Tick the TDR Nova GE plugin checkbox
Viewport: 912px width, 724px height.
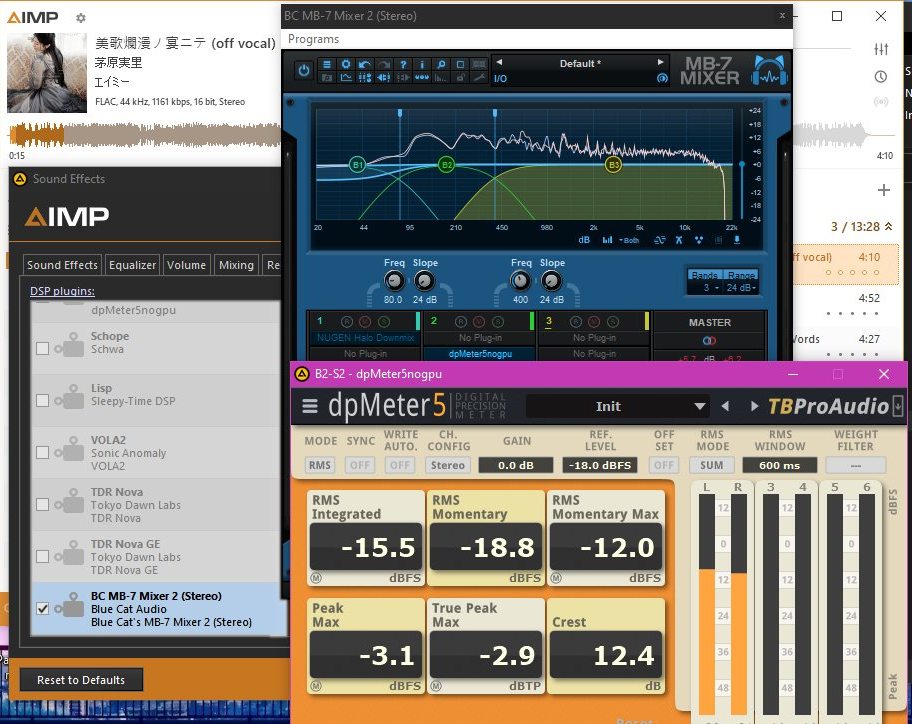pyautogui.click(x=42, y=557)
